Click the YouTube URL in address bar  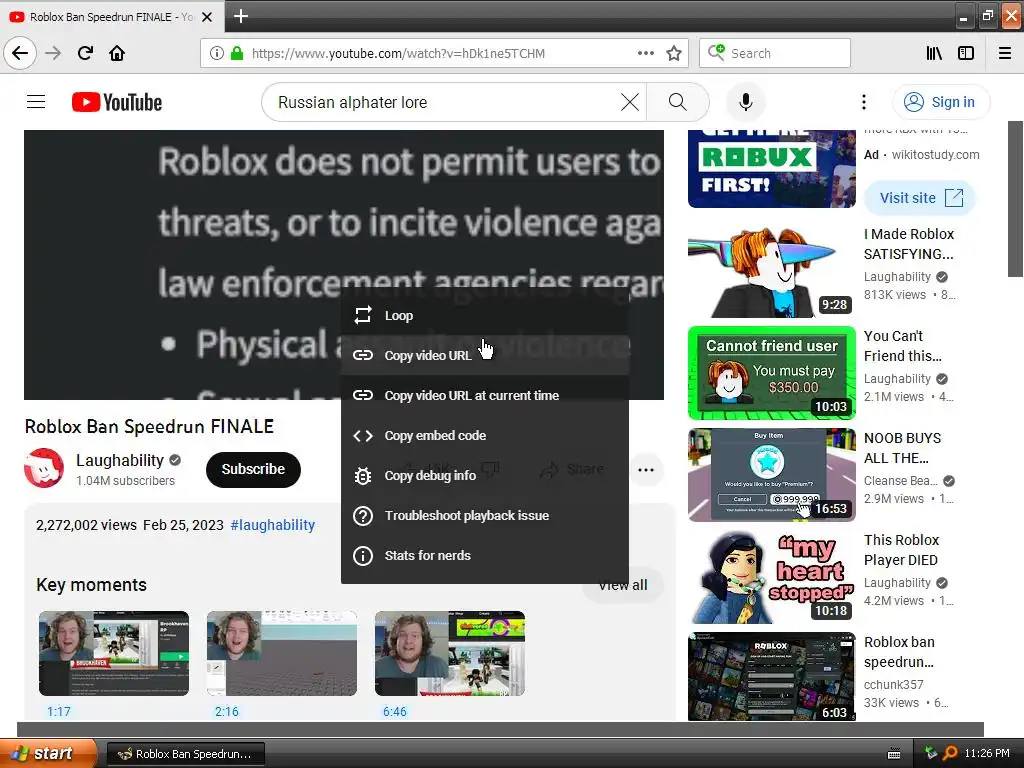(x=398, y=54)
